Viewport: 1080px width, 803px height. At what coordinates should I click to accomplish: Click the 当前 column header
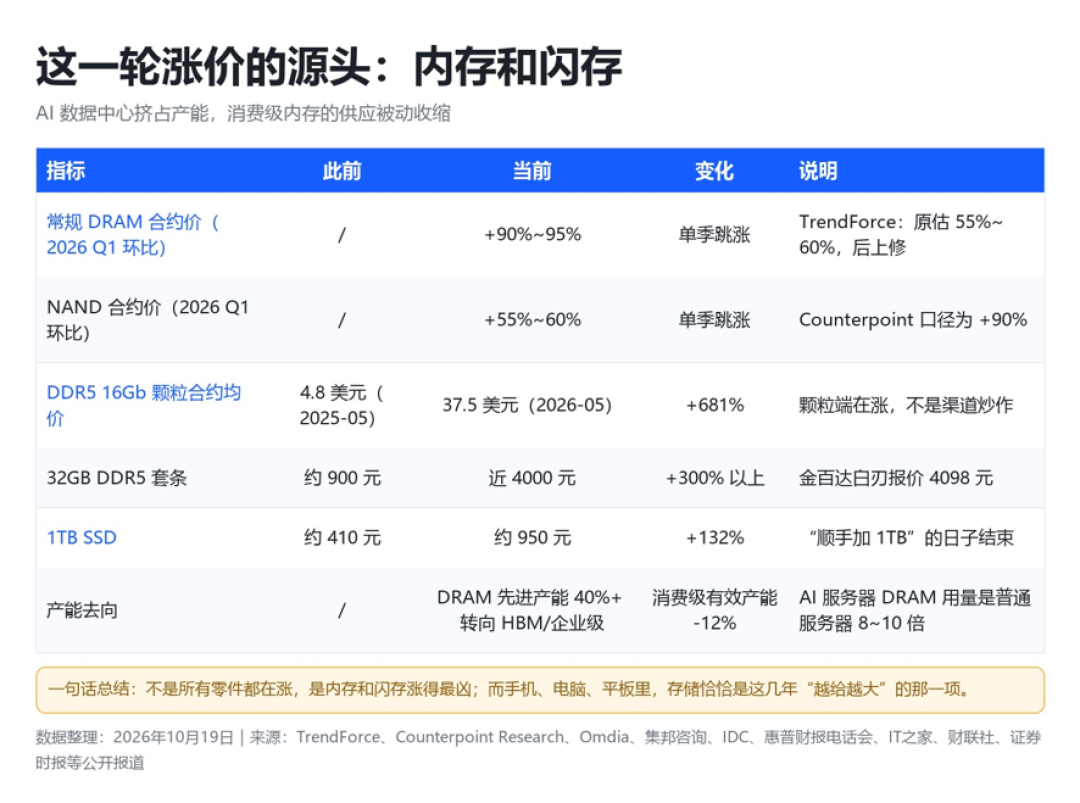[x=532, y=170]
